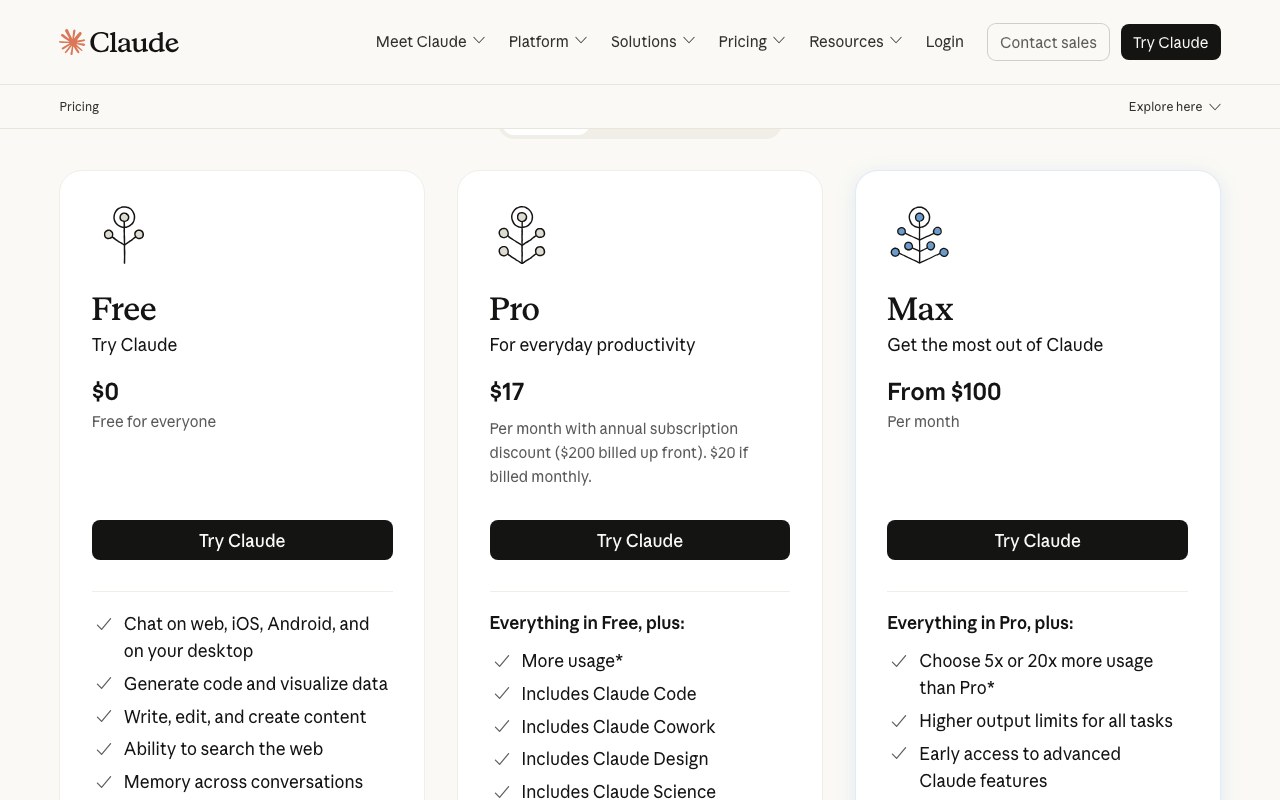Click the "Pro" plan heading
The height and width of the screenshot is (800, 1280).
[x=514, y=309]
